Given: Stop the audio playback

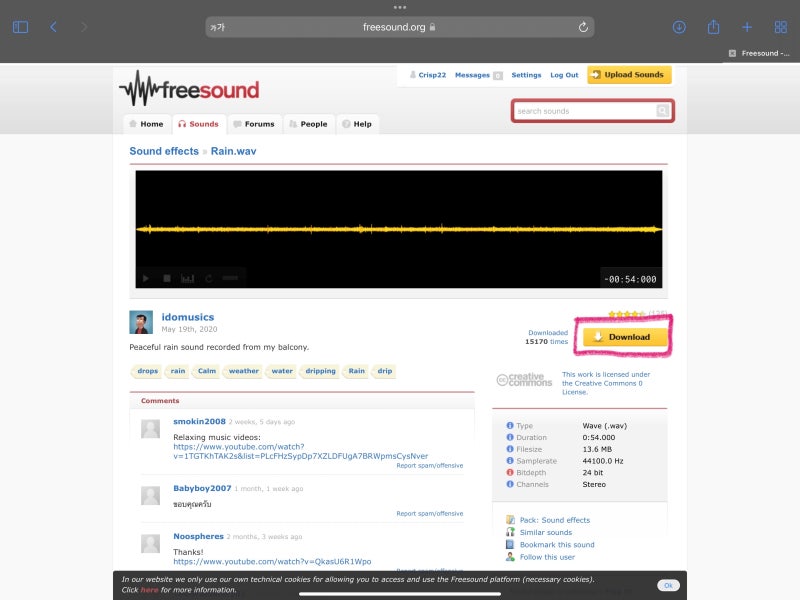Looking at the screenshot, I should (166, 279).
